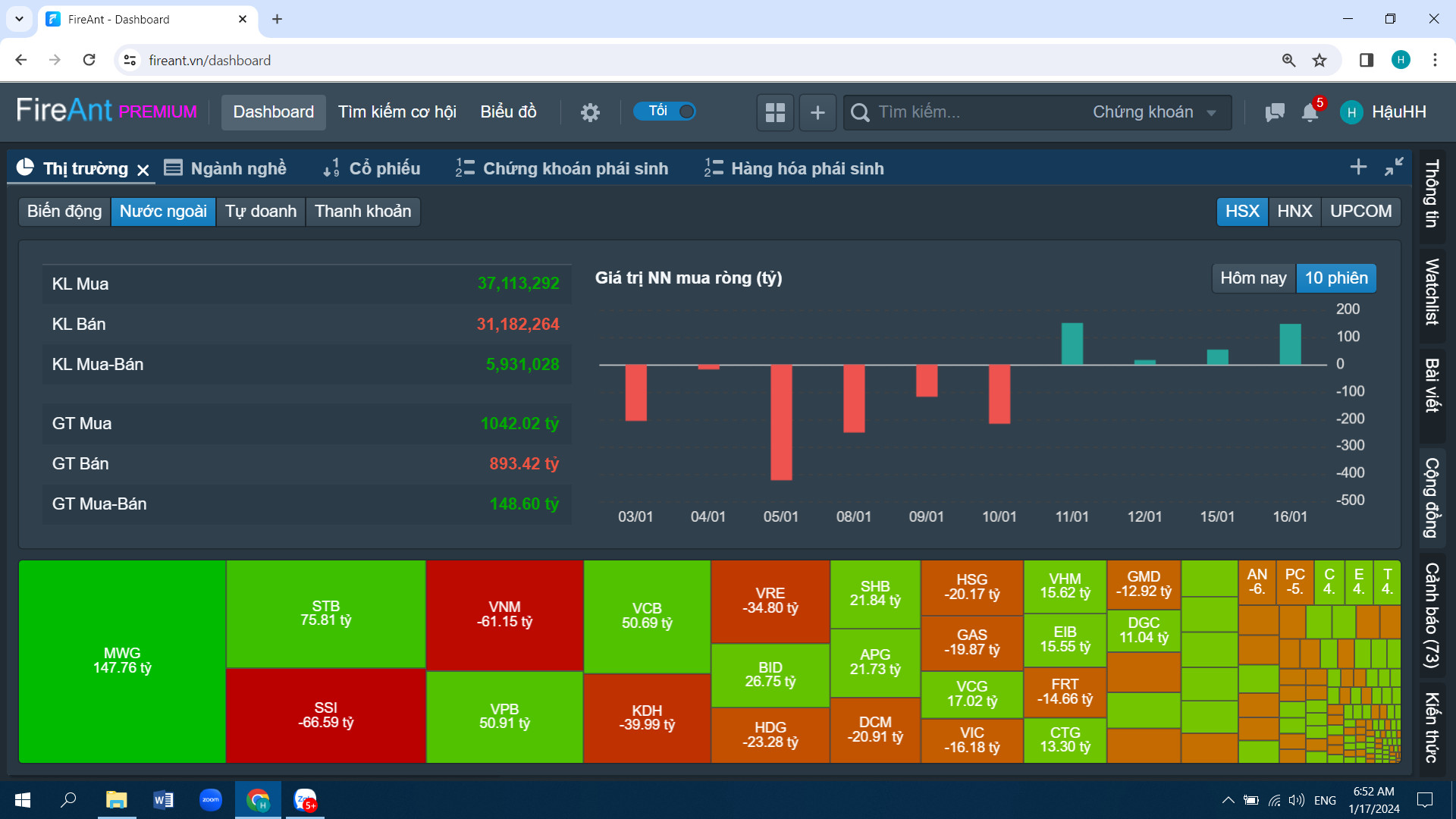
Task: Open the notifications bell icon
Action: pyautogui.click(x=1310, y=112)
